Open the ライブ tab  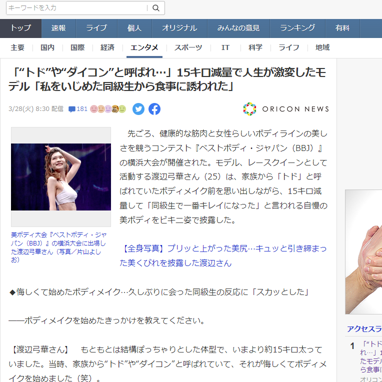tap(97, 28)
